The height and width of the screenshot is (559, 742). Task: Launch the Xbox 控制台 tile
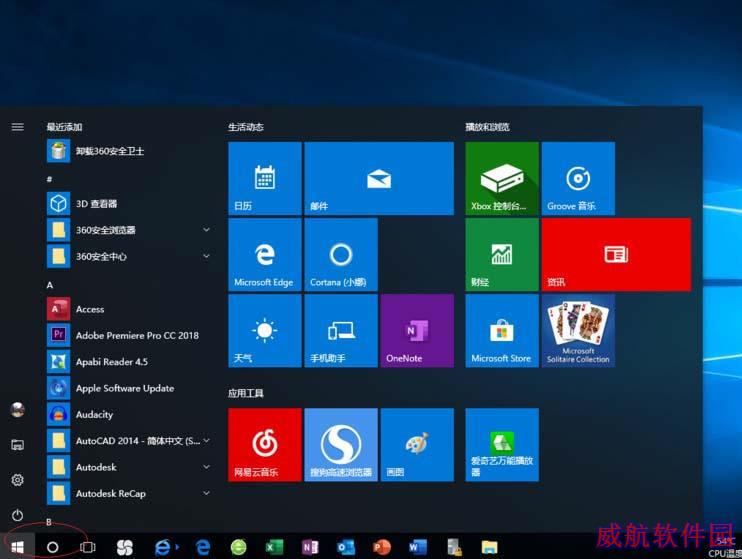pos(502,178)
